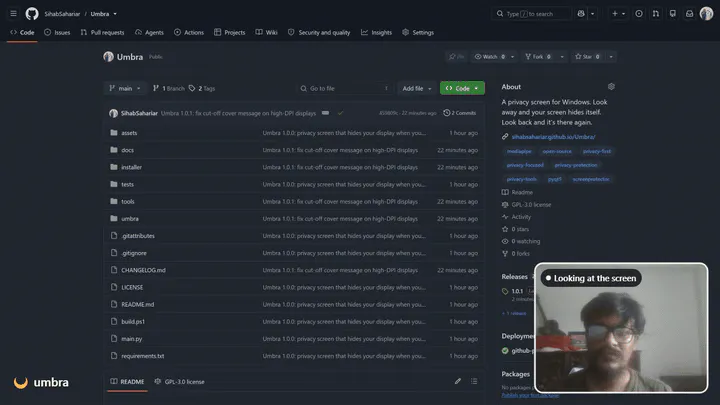Open the tests folder

[x=127, y=185]
